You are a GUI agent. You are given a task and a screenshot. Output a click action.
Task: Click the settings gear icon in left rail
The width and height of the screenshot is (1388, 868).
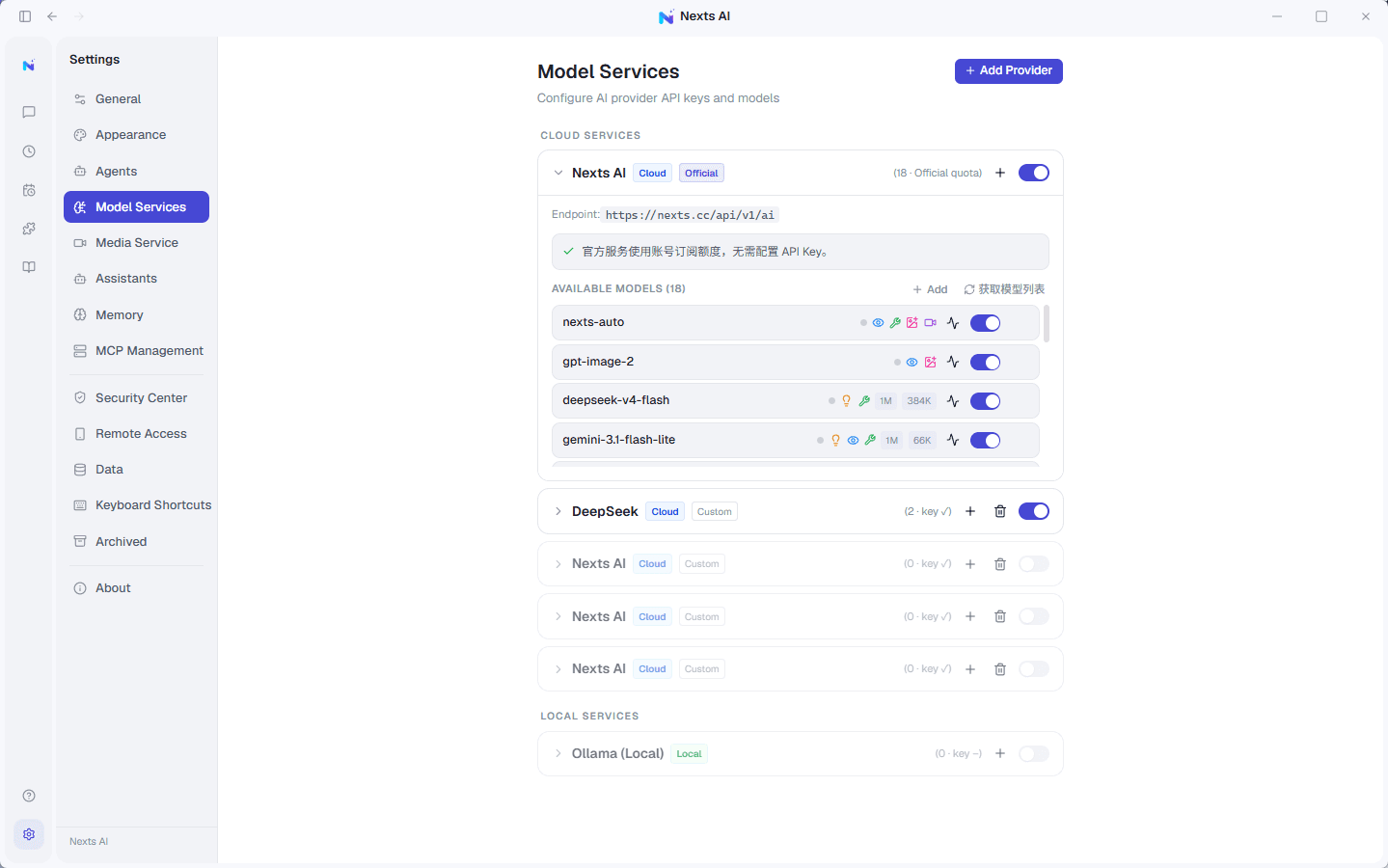(29, 834)
